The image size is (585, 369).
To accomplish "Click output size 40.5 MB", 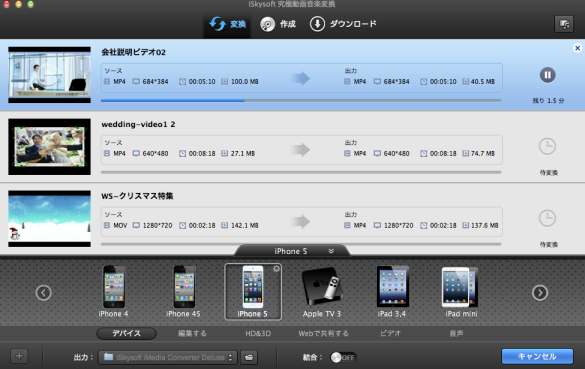I will pyautogui.click(x=482, y=81).
